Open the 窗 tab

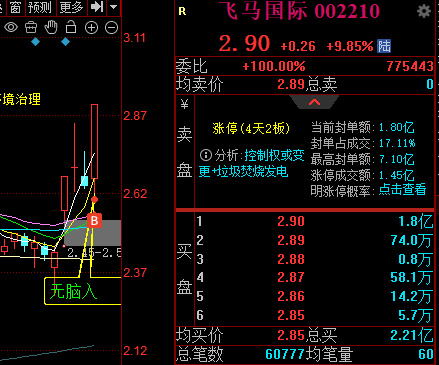[x=16, y=7]
